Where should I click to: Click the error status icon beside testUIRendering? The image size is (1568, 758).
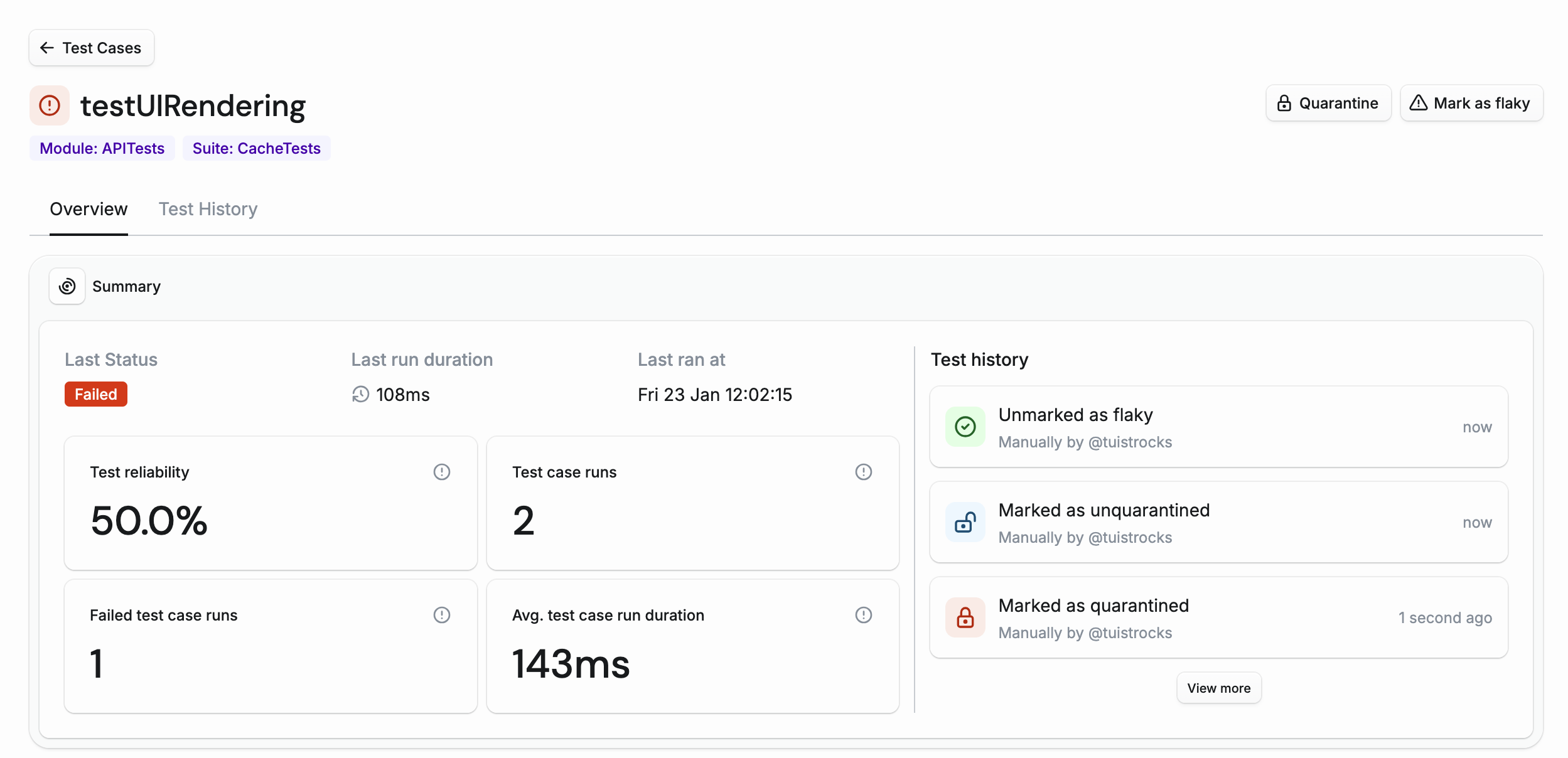49,105
